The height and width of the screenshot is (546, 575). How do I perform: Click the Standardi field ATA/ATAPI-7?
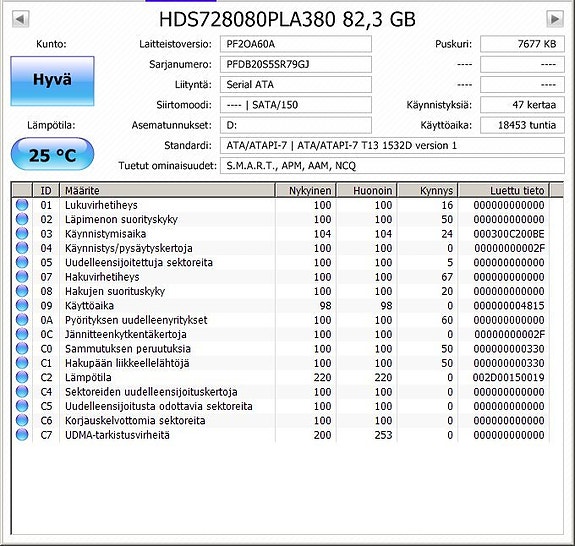click(392, 146)
